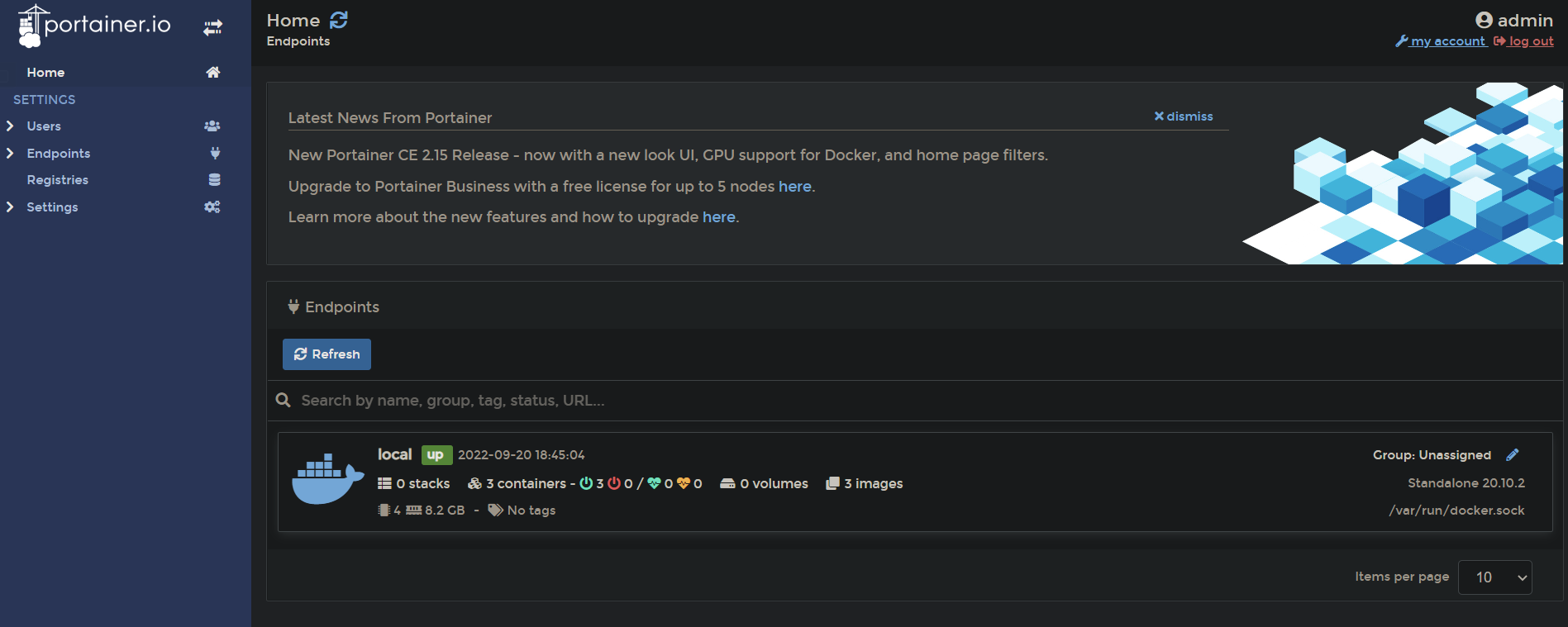
Task: Click the Users group icon in sidebar
Action: tap(212, 126)
